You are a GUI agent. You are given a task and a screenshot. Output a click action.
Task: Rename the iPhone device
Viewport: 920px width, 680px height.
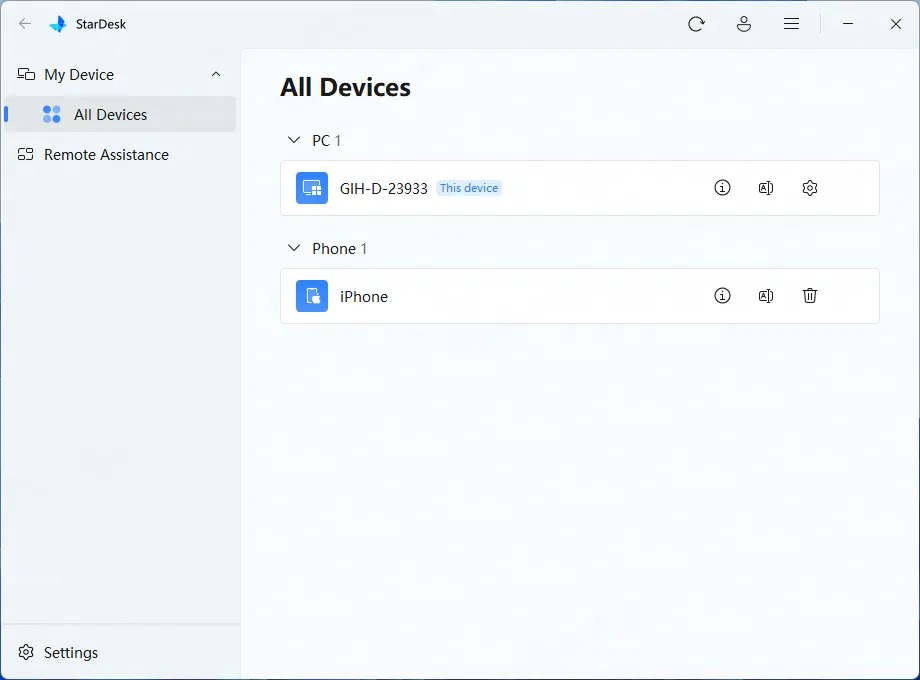tap(766, 296)
